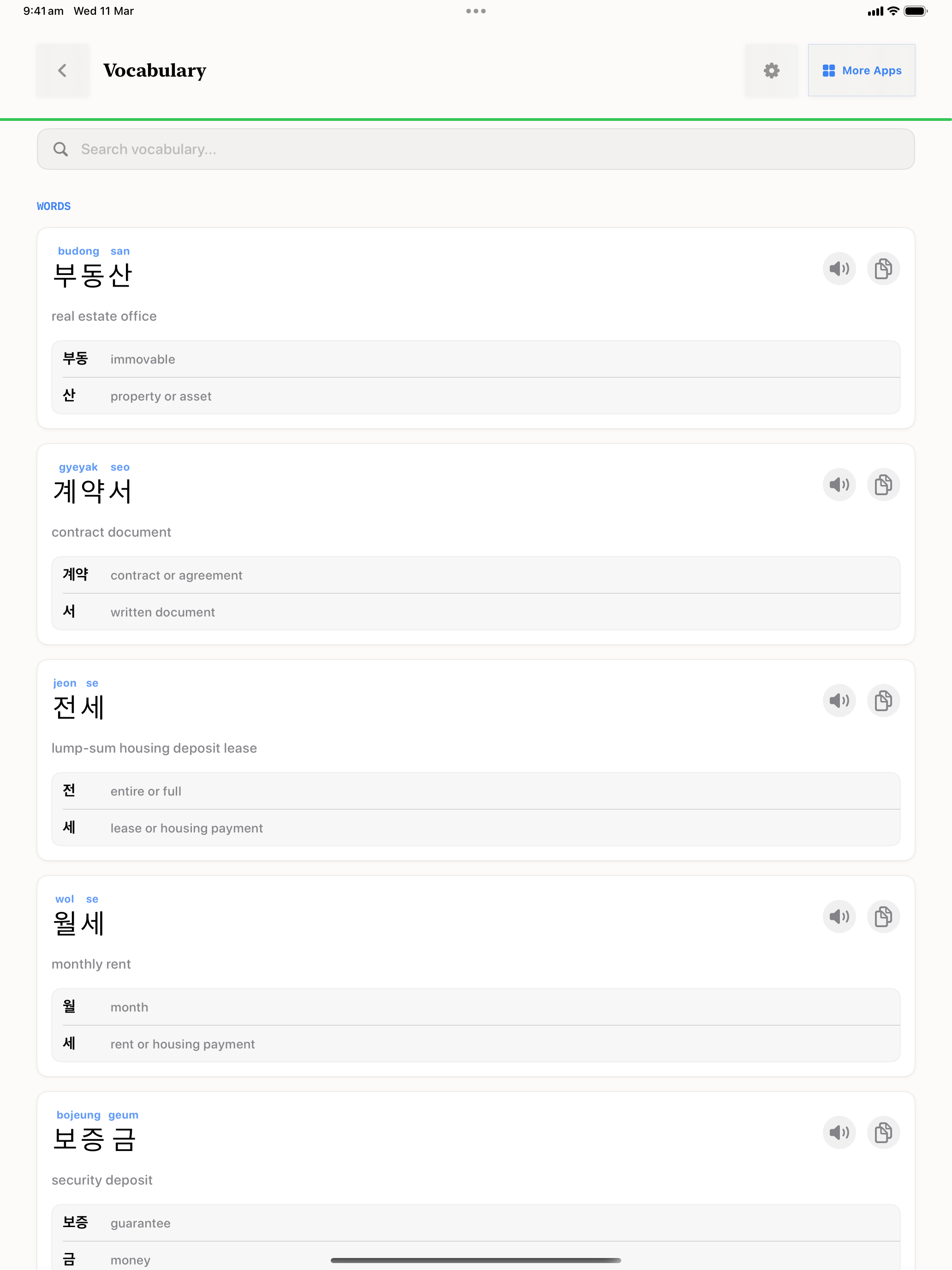Tap the three-dot multitasking menu
The image size is (952, 1270).
pyautogui.click(x=476, y=11)
